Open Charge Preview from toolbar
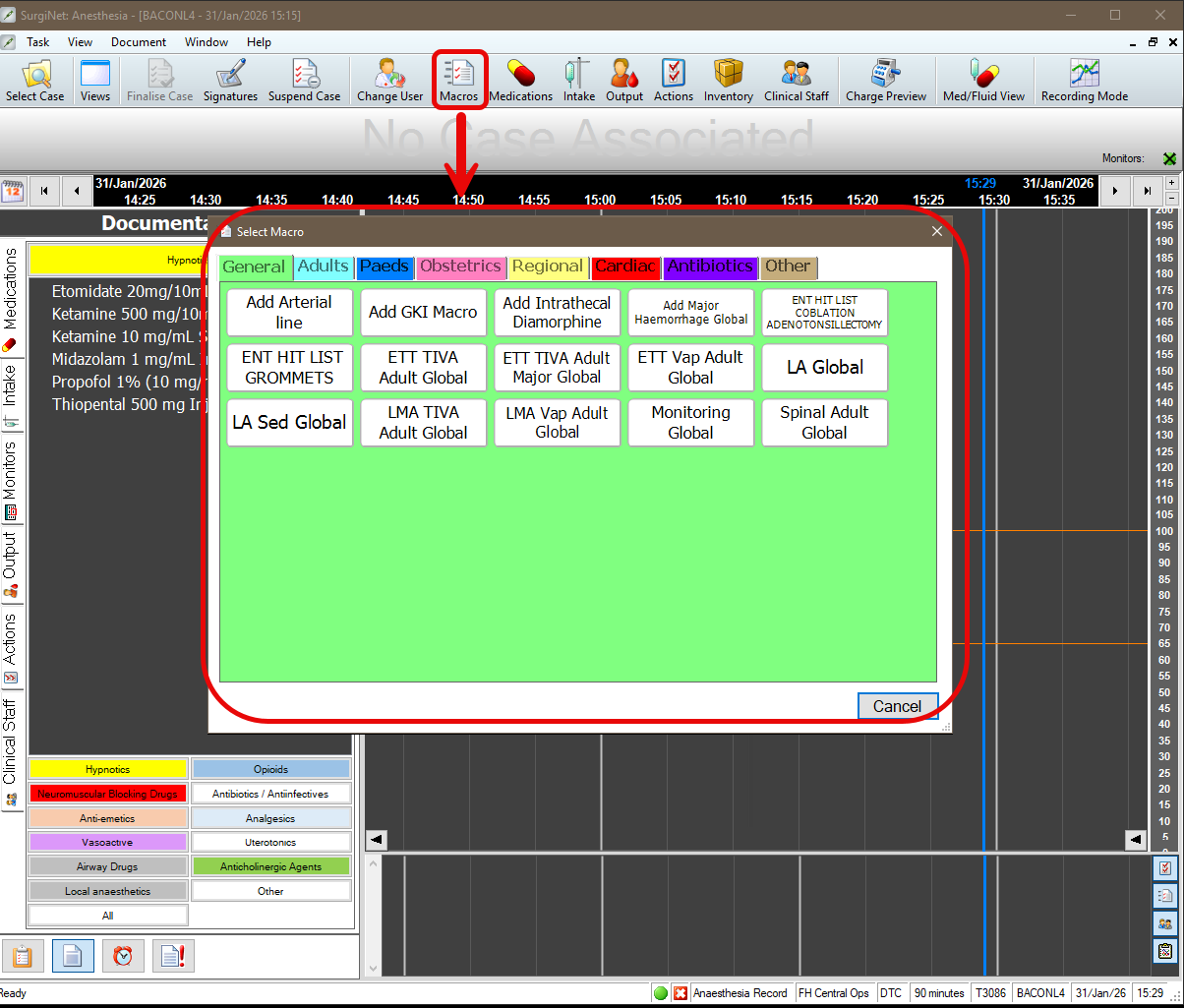Screen dimensions: 1184x1008 (885, 81)
